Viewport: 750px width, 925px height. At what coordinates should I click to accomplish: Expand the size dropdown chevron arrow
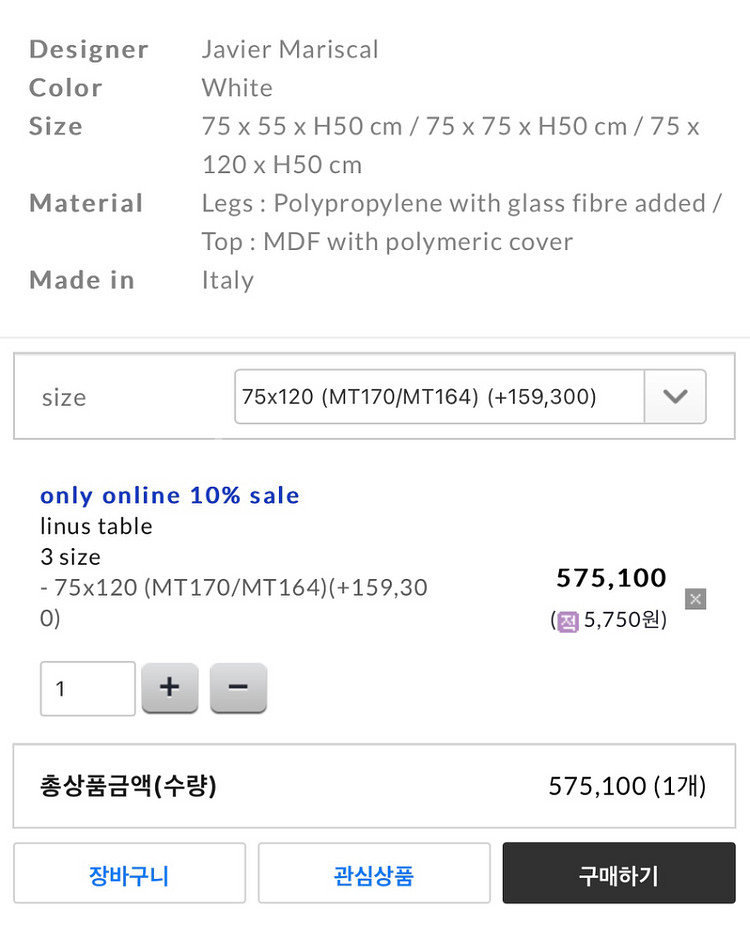[674, 396]
